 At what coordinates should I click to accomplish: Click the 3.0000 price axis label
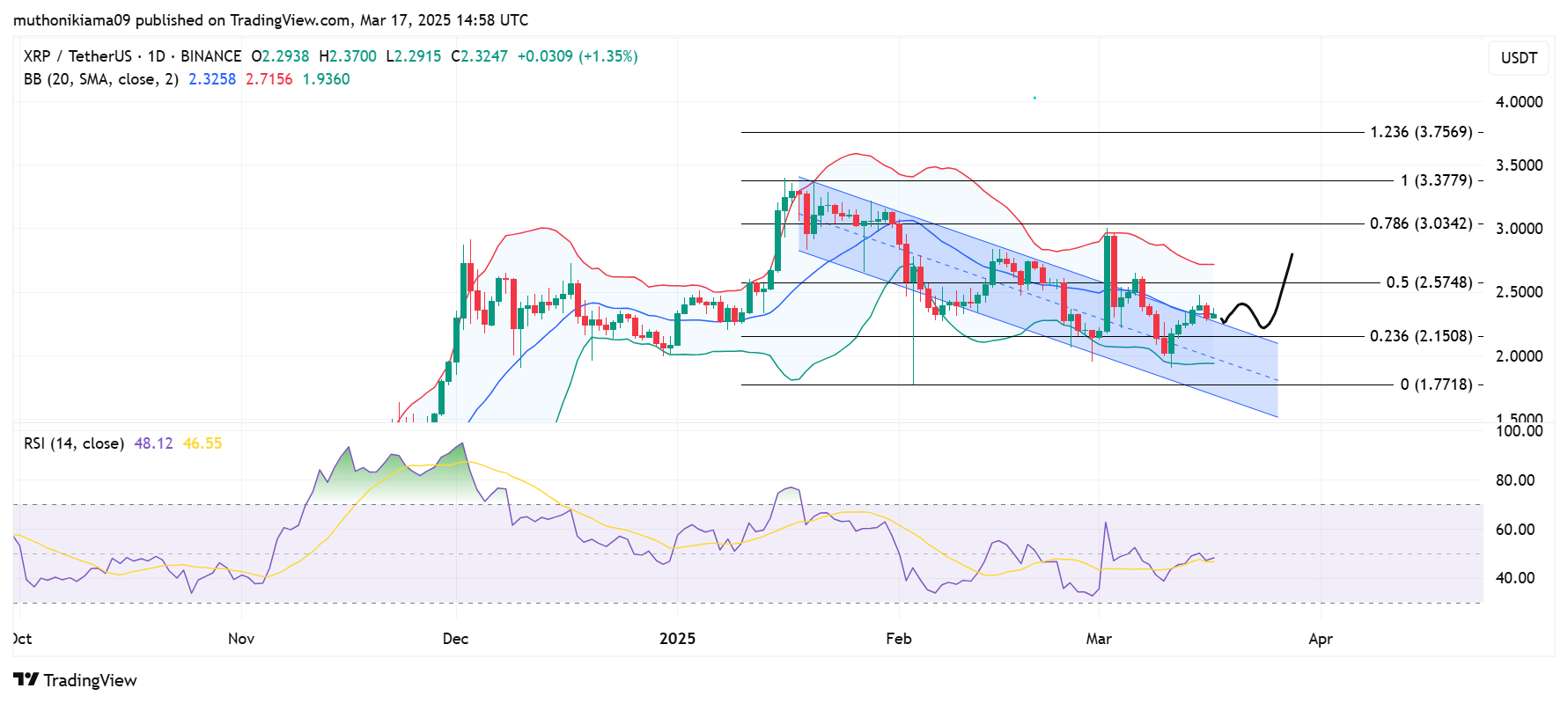click(x=1519, y=229)
